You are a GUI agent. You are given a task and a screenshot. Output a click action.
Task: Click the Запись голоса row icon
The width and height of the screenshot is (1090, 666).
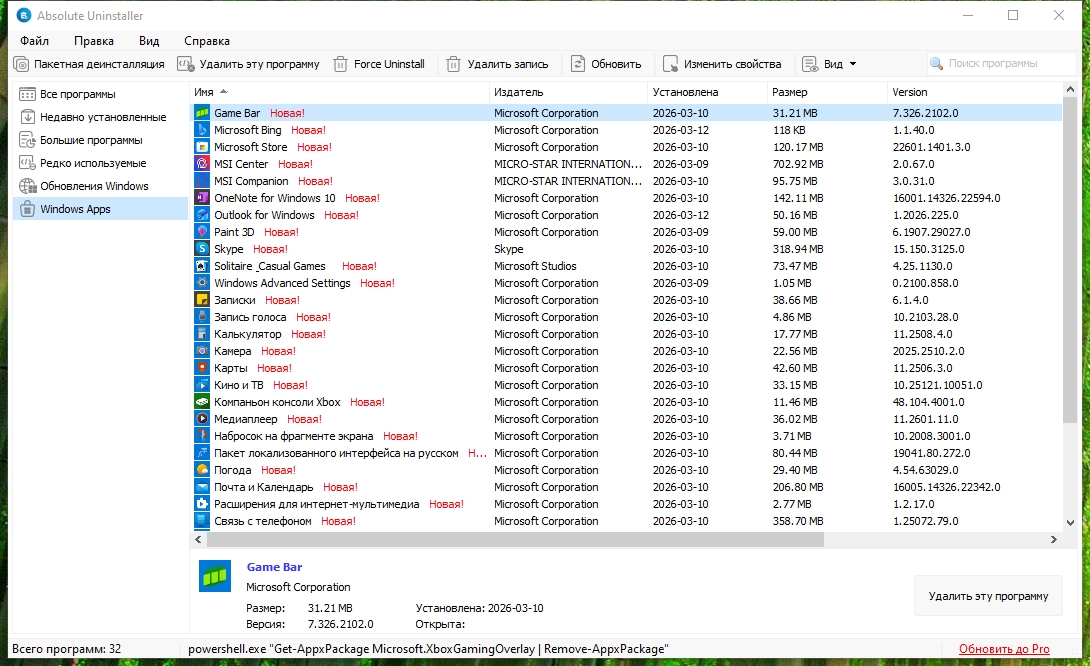[x=202, y=317]
